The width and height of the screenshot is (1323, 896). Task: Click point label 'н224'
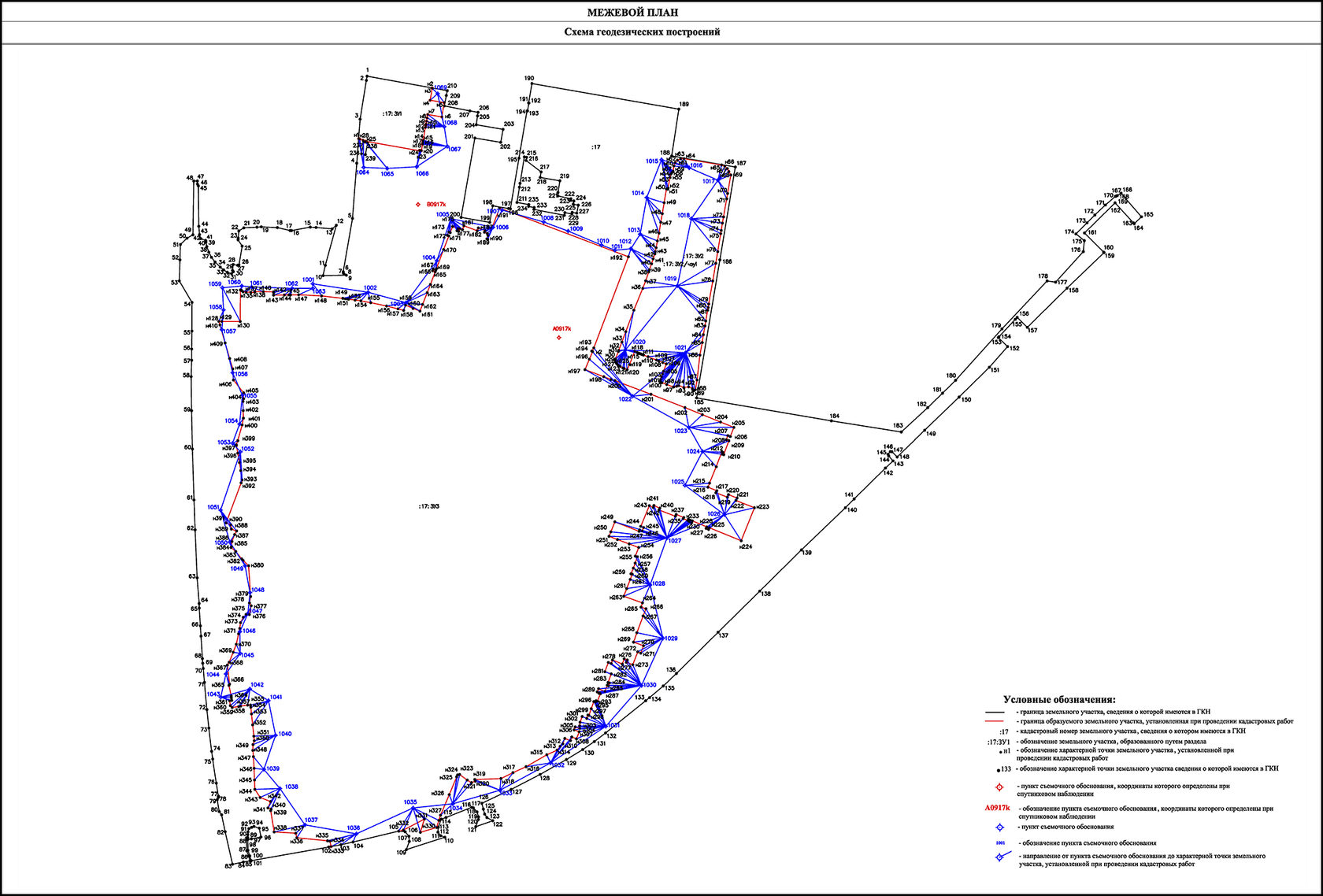(747, 547)
